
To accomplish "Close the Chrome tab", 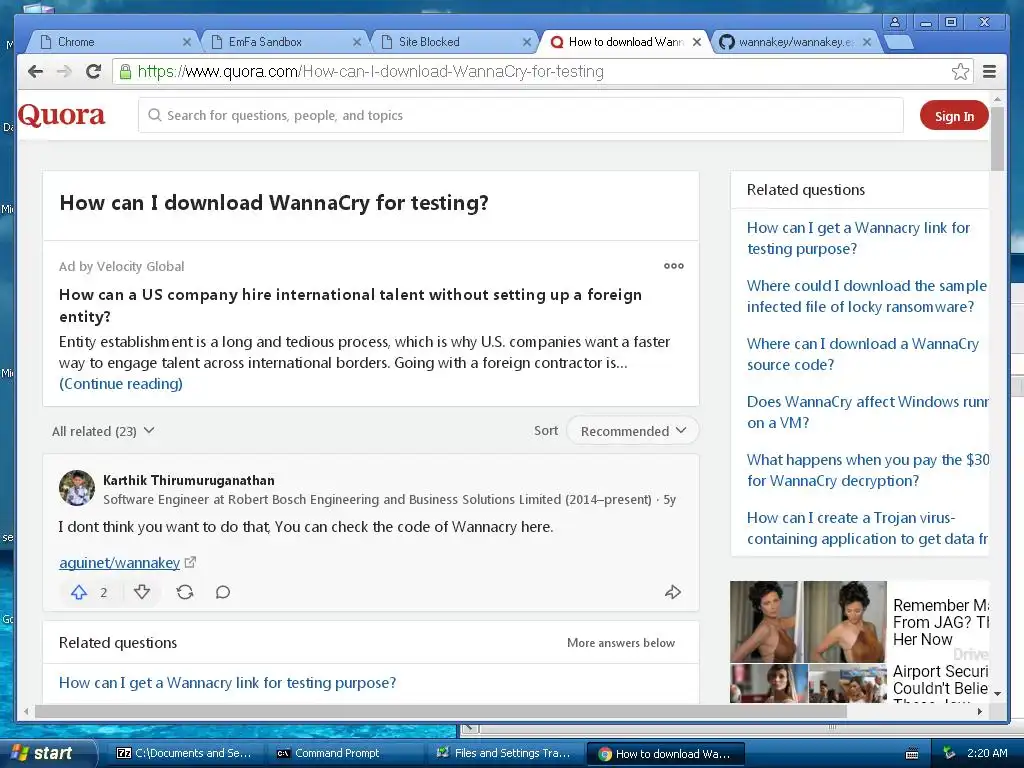I will (x=187, y=42).
